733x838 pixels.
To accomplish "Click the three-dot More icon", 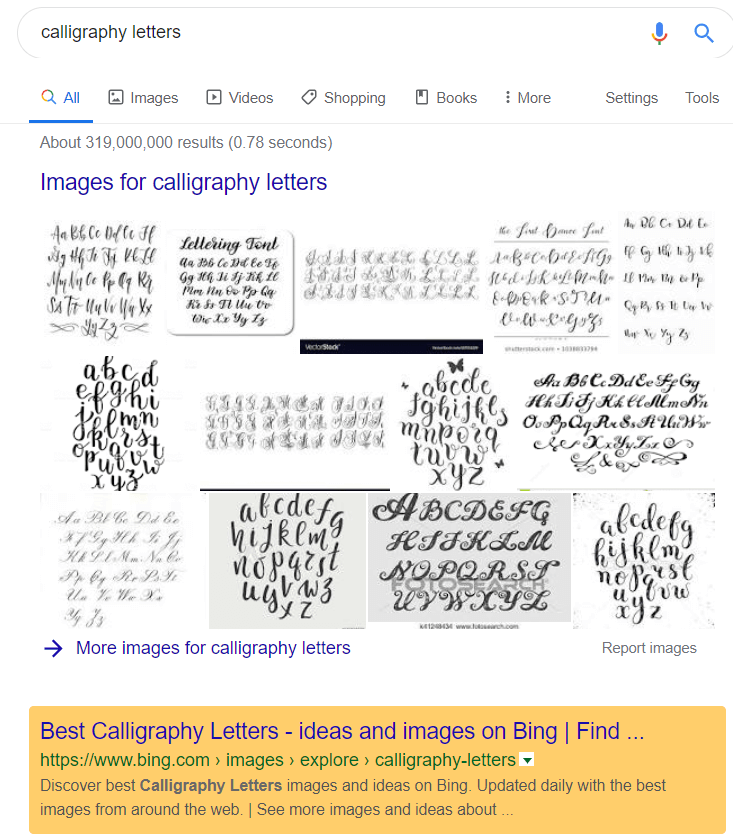I will 508,97.
